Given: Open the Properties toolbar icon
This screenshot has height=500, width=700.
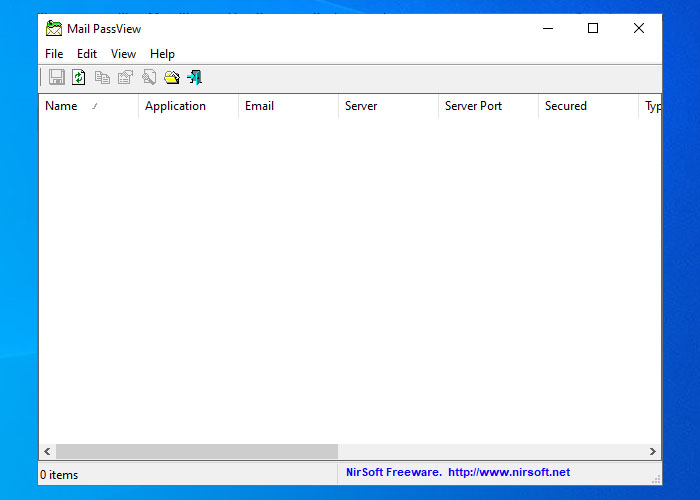Looking at the screenshot, I should [x=125, y=78].
